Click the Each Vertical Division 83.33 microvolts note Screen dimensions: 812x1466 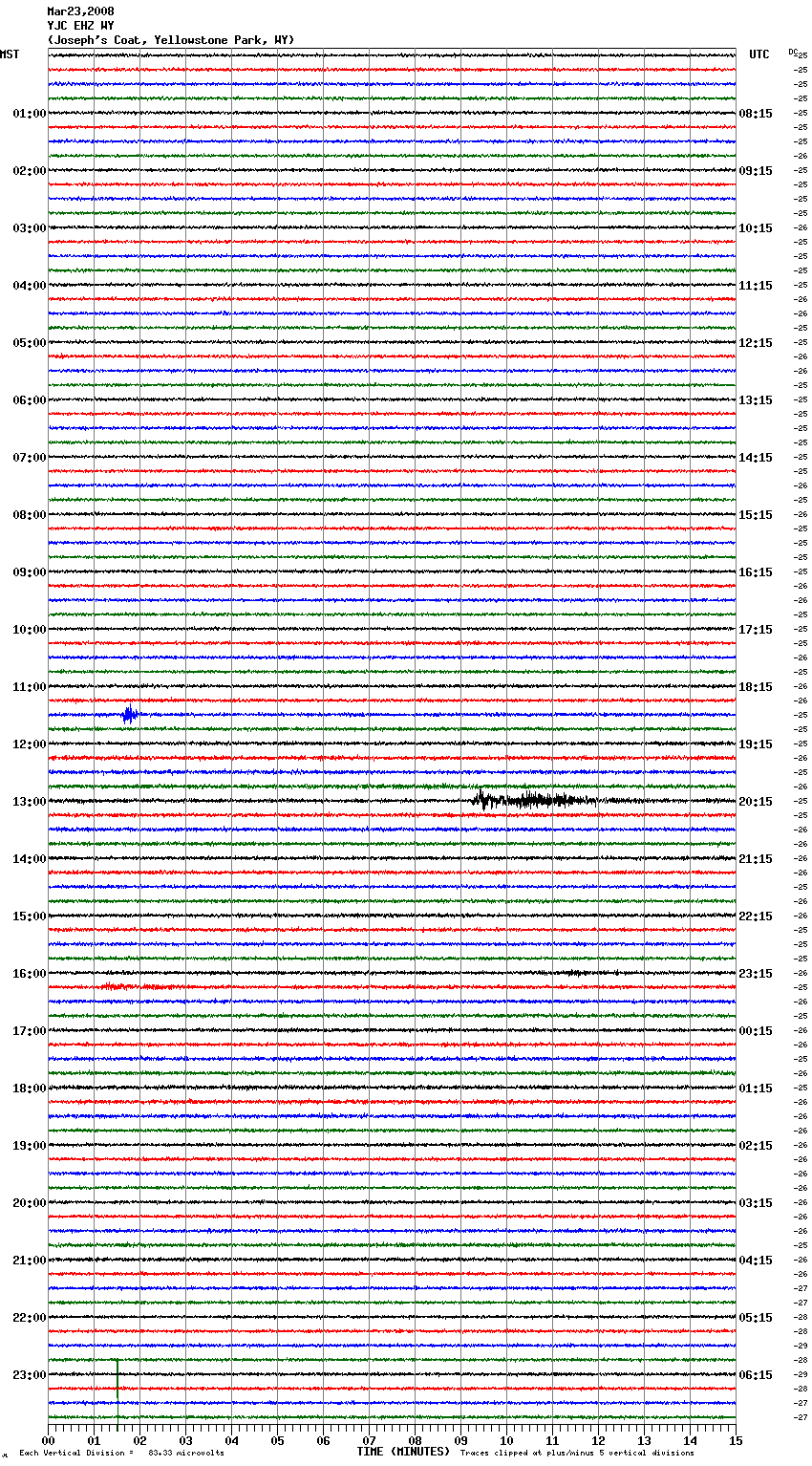click(x=121, y=1453)
